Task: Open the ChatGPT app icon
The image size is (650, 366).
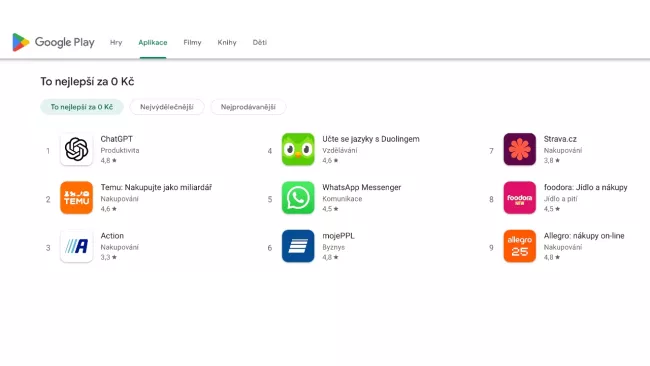Action: [x=76, y=149]
